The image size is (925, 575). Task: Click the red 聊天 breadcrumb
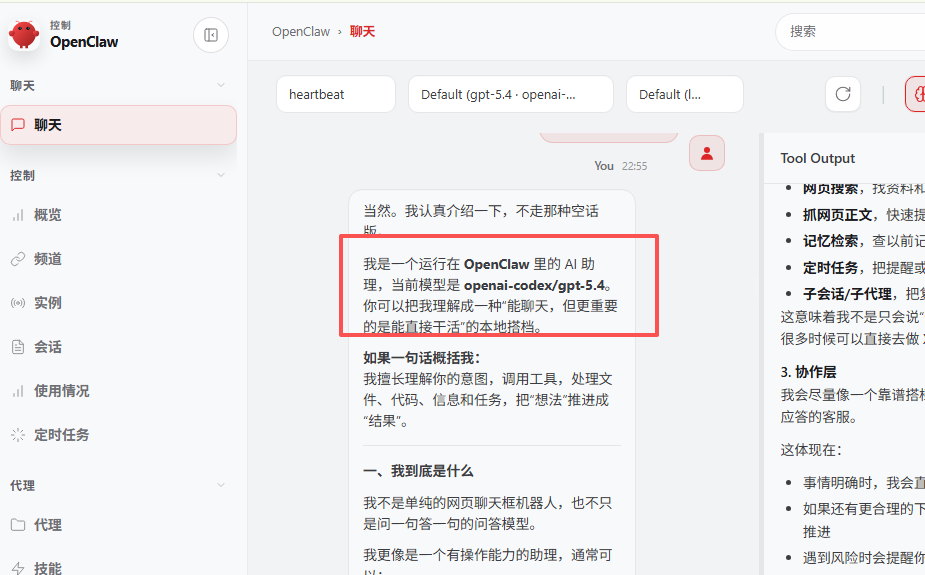362,32
